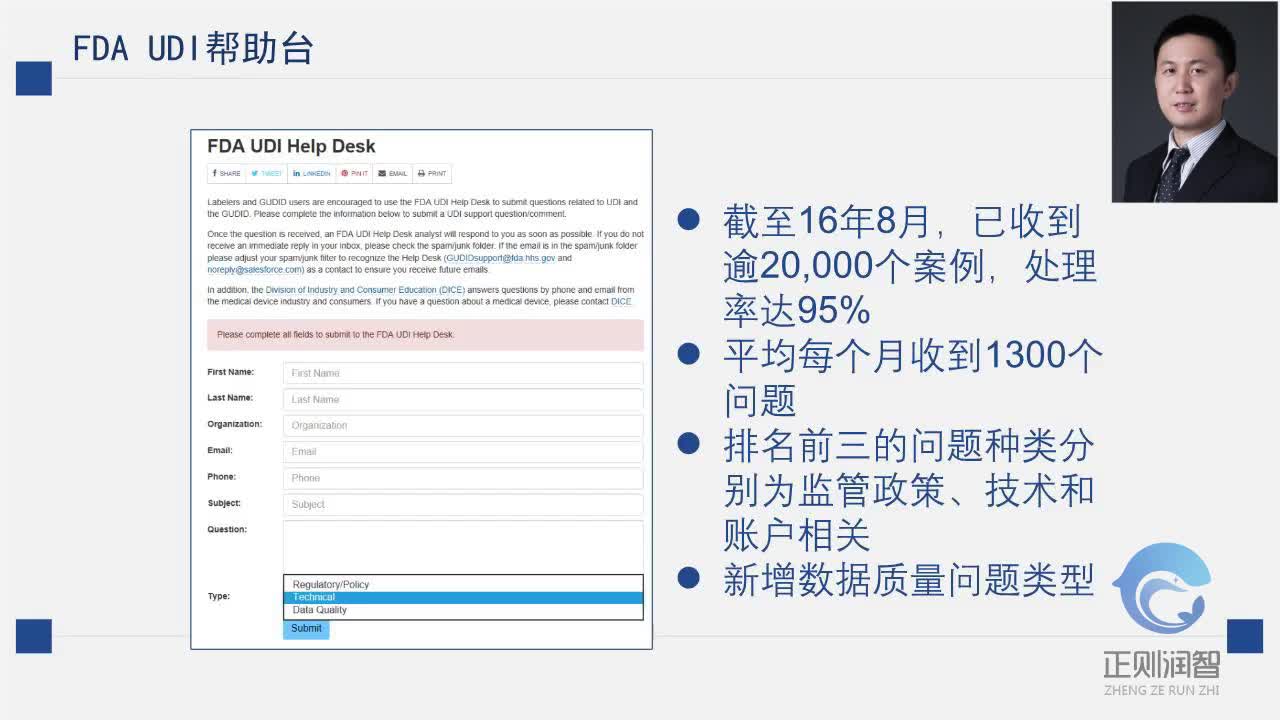Select Regulatory/Policy in the Type list
Image resolution: width=1280 pixels, height=720 pixels.
click(x=331, y=585)
